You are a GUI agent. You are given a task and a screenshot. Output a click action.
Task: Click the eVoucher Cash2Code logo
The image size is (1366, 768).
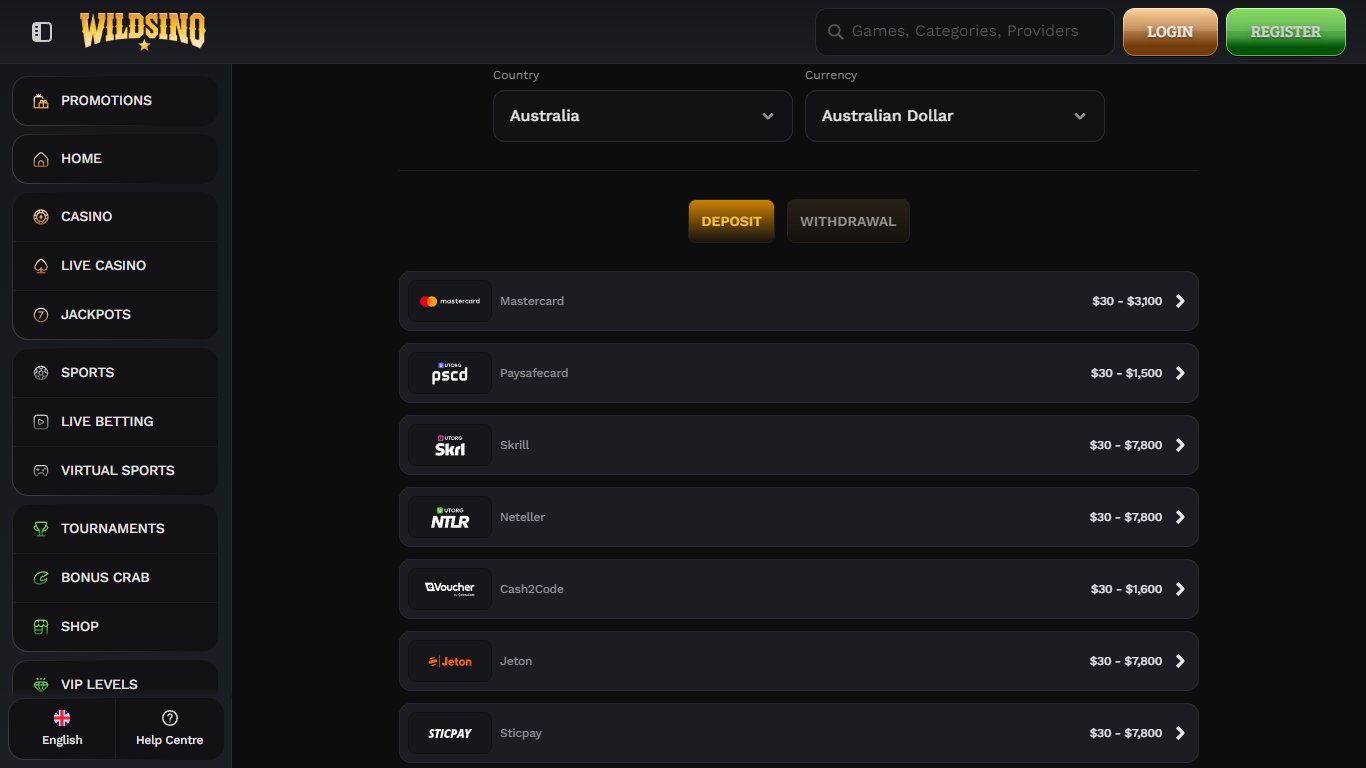[450, 589]
